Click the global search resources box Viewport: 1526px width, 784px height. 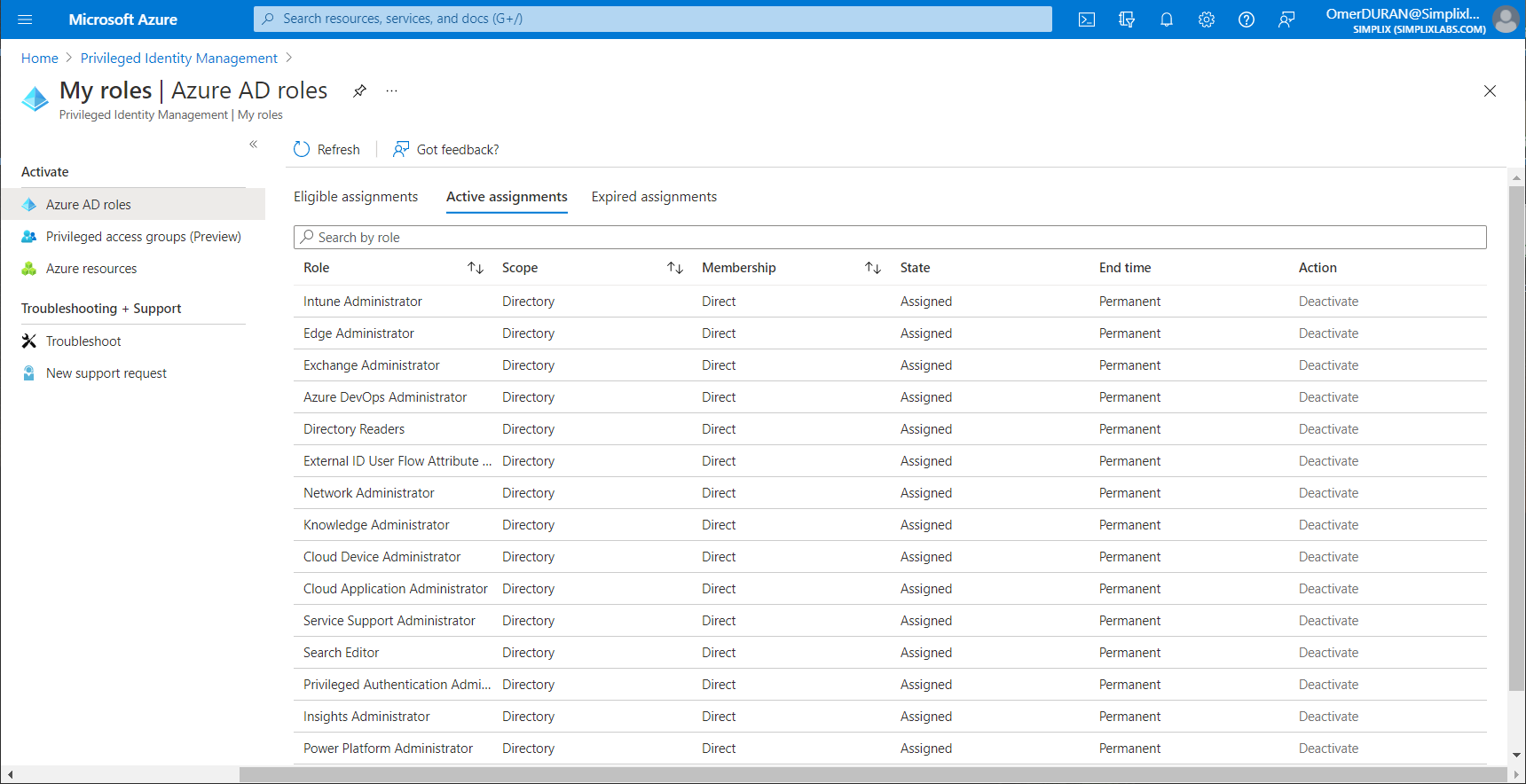point(653,19)
